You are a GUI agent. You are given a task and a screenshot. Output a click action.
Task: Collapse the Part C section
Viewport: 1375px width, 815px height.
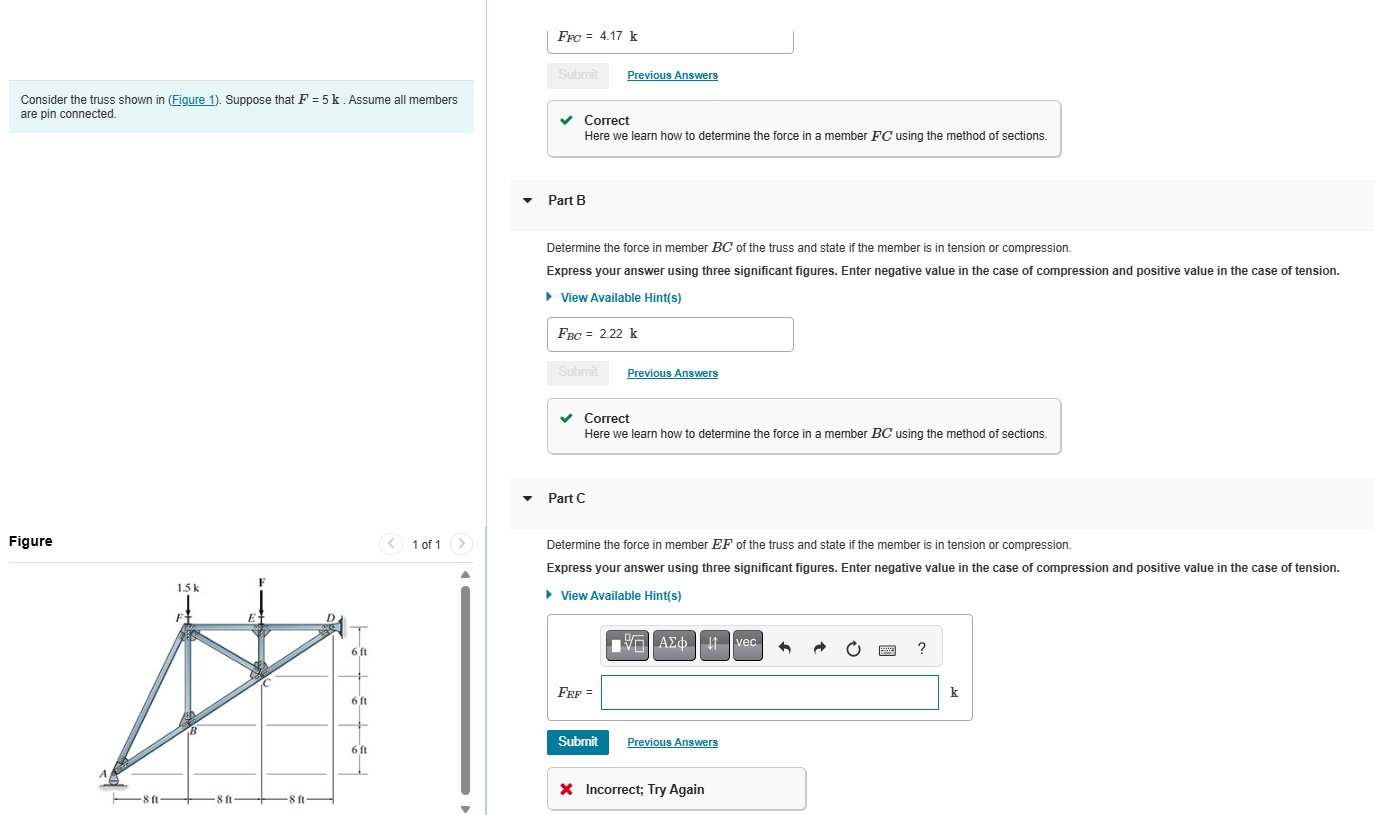click(527, 498)
